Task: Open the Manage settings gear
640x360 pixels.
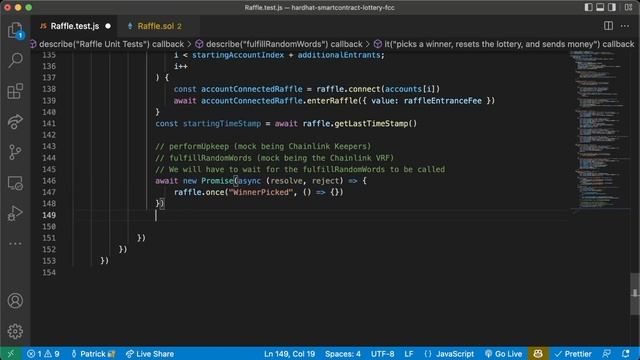Action: [x=15, y=331]
